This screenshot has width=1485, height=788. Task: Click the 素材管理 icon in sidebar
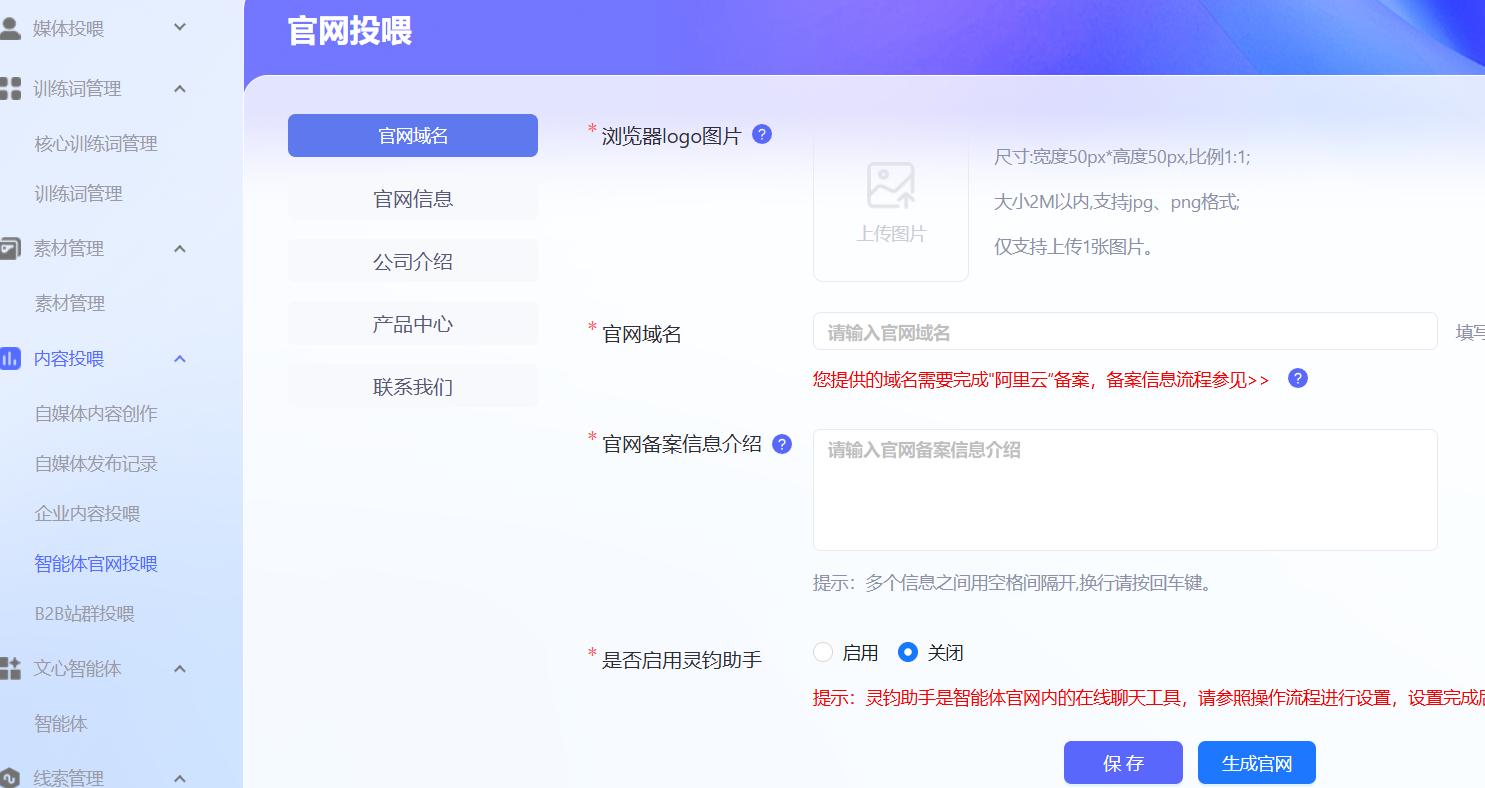click(10, 248)
